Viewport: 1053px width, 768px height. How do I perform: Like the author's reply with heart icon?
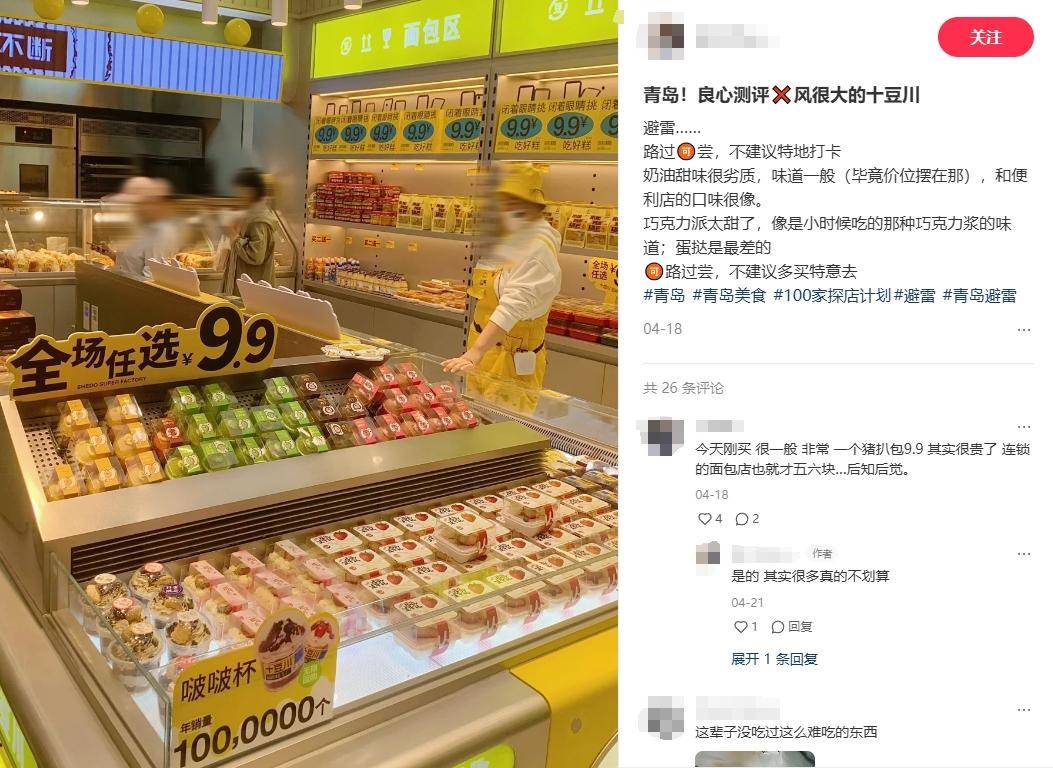[740, 626]
